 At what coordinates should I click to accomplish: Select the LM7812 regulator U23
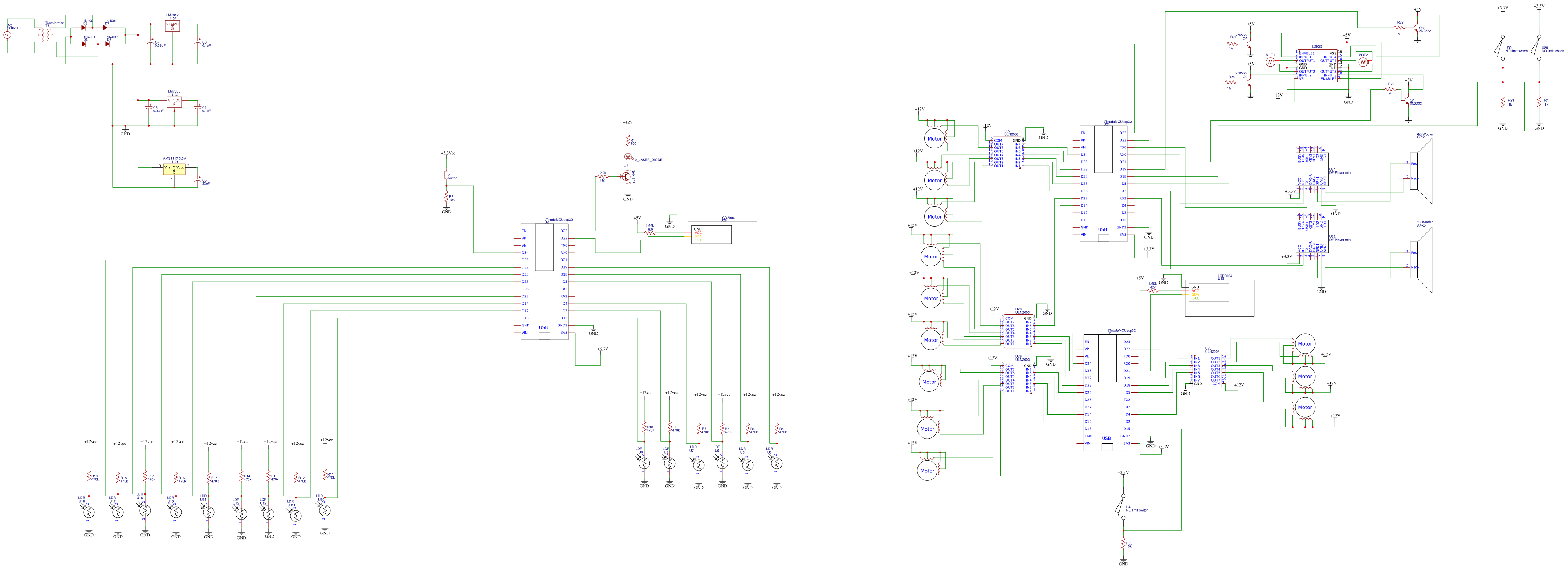coord(173,25)
